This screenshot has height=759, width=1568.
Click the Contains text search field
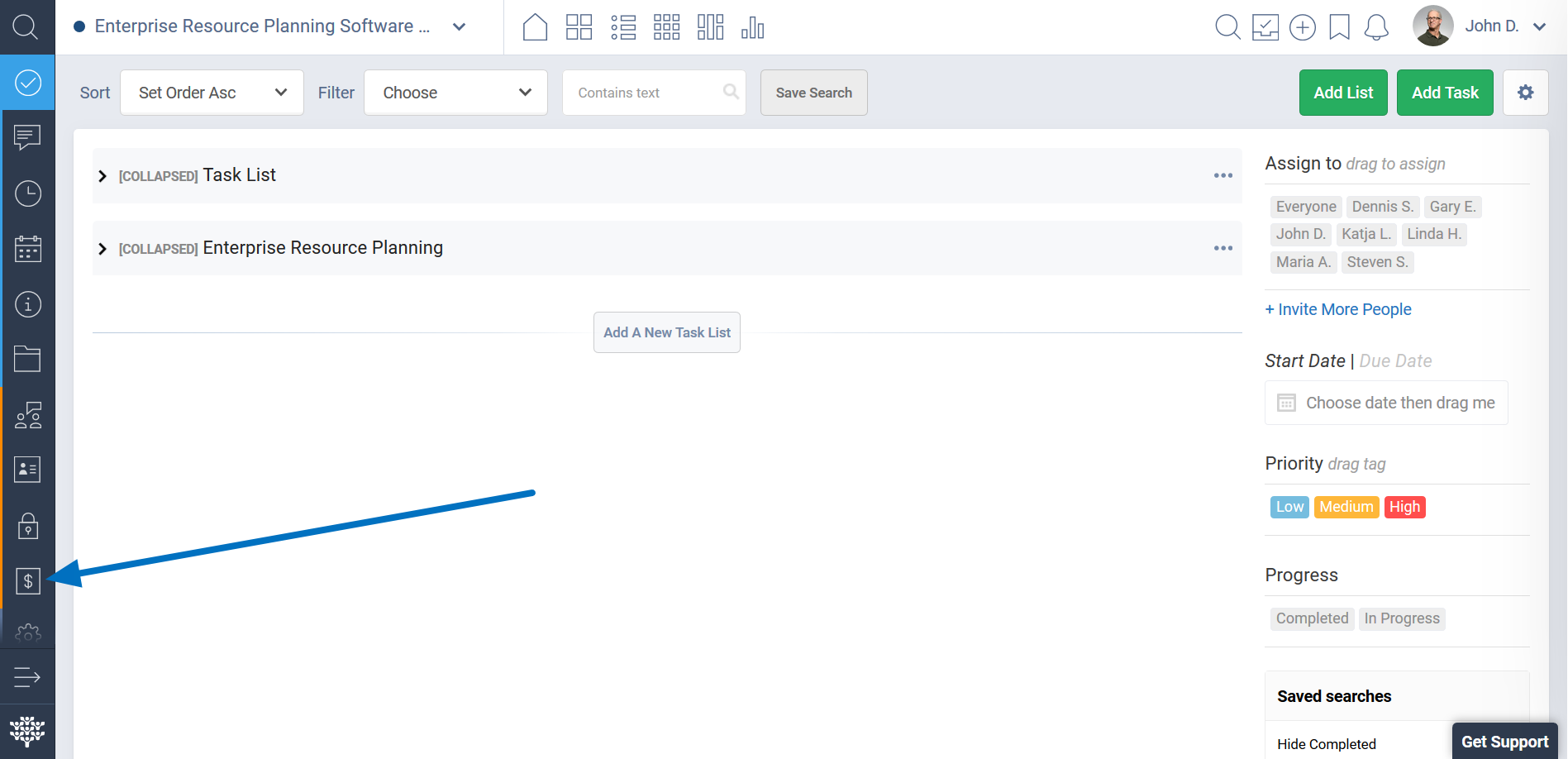[645, 93]
